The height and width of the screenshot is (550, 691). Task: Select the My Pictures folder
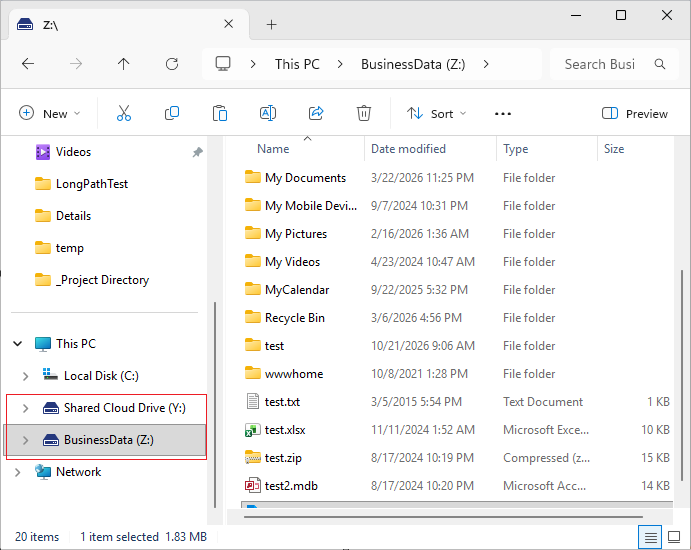tap(296, 234)
